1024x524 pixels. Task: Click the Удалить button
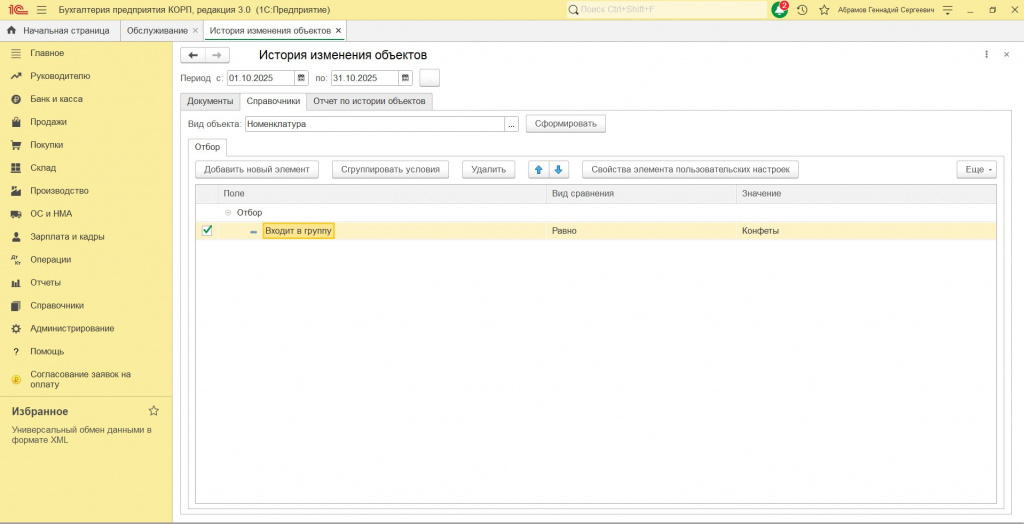point(488,169)
